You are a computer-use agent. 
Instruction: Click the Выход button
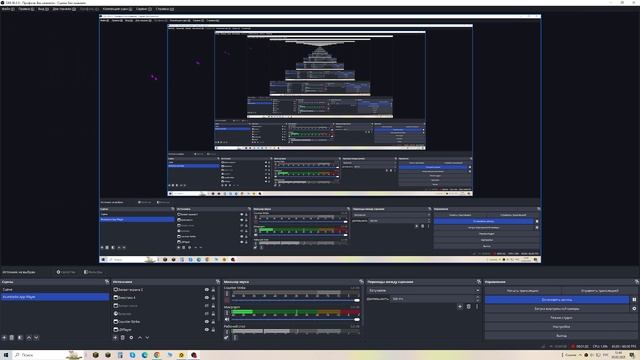[561, 336]
